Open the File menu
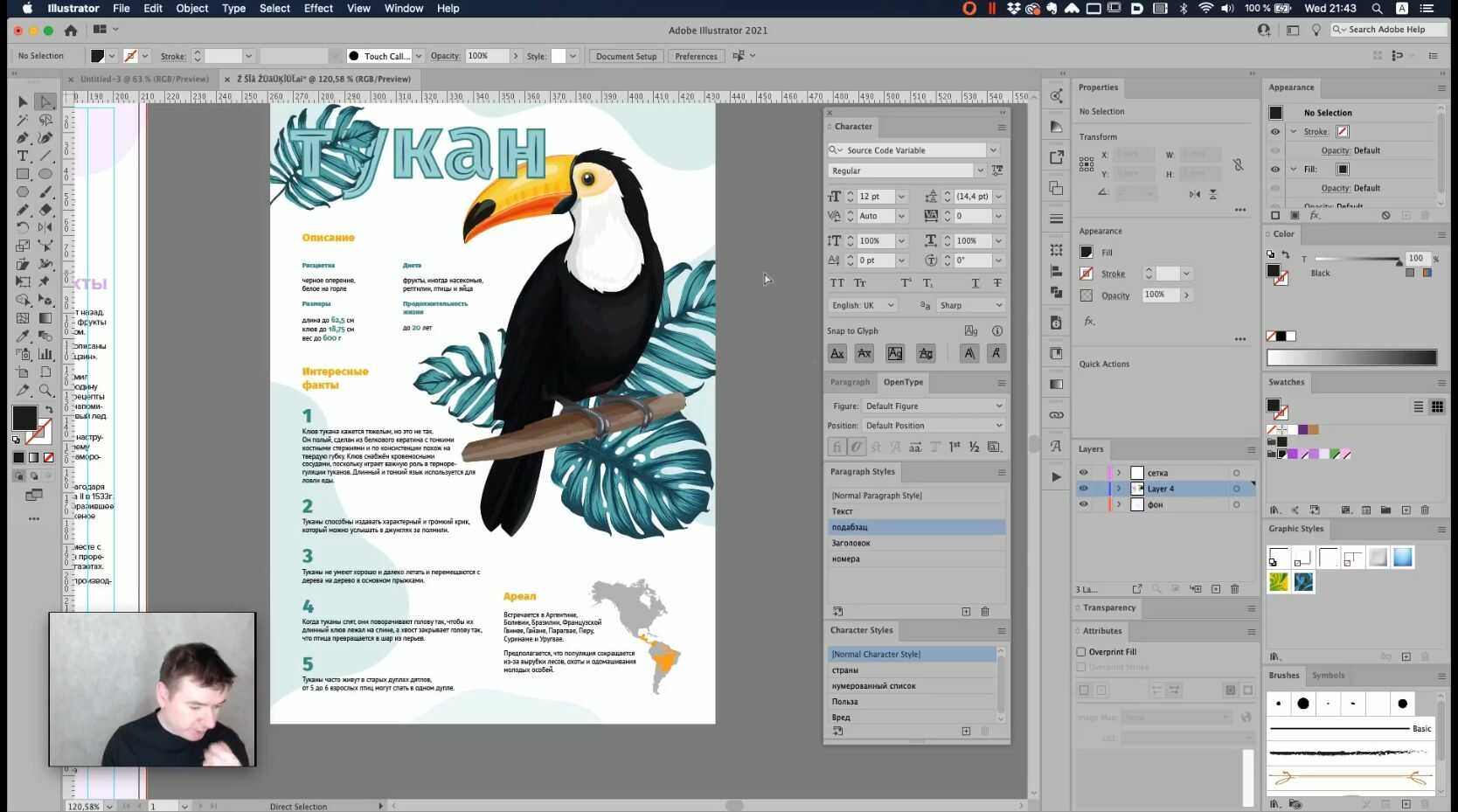1458x812 pixels. [x=121, y=9]
